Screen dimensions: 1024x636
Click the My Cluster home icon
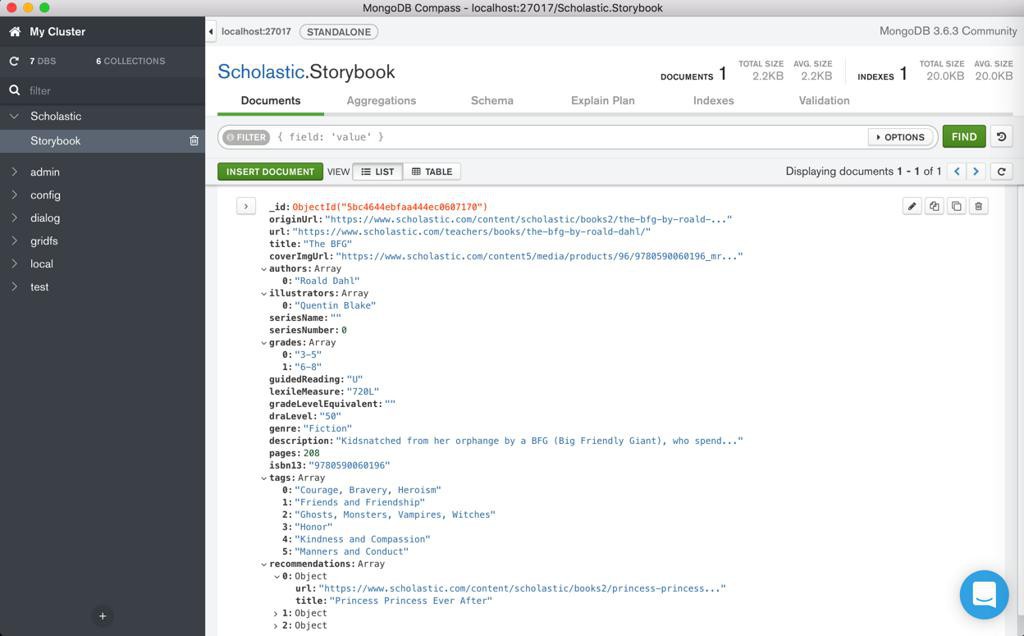15,31
